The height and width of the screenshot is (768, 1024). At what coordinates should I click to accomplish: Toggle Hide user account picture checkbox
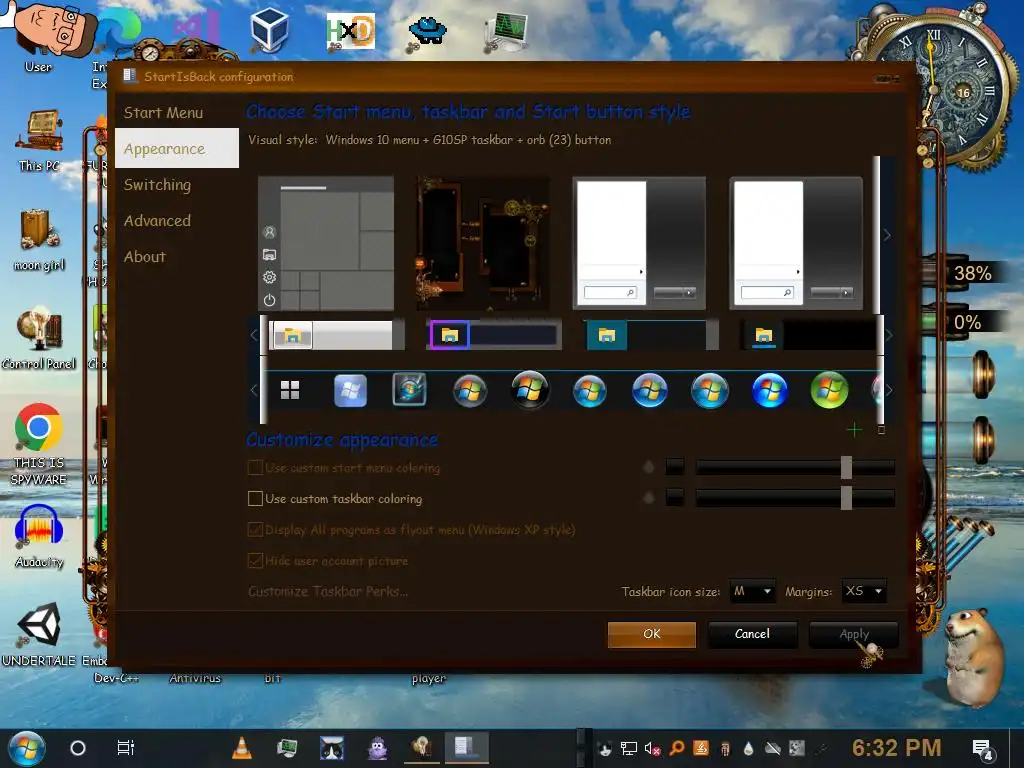coord(255,560)
